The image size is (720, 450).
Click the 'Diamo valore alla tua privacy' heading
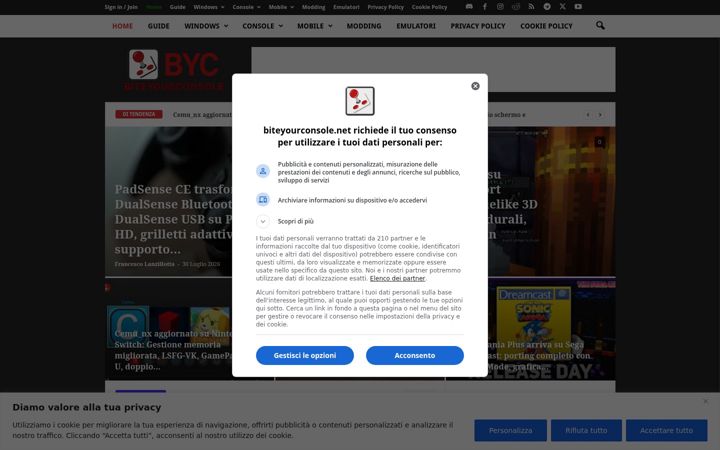point(87,407)
